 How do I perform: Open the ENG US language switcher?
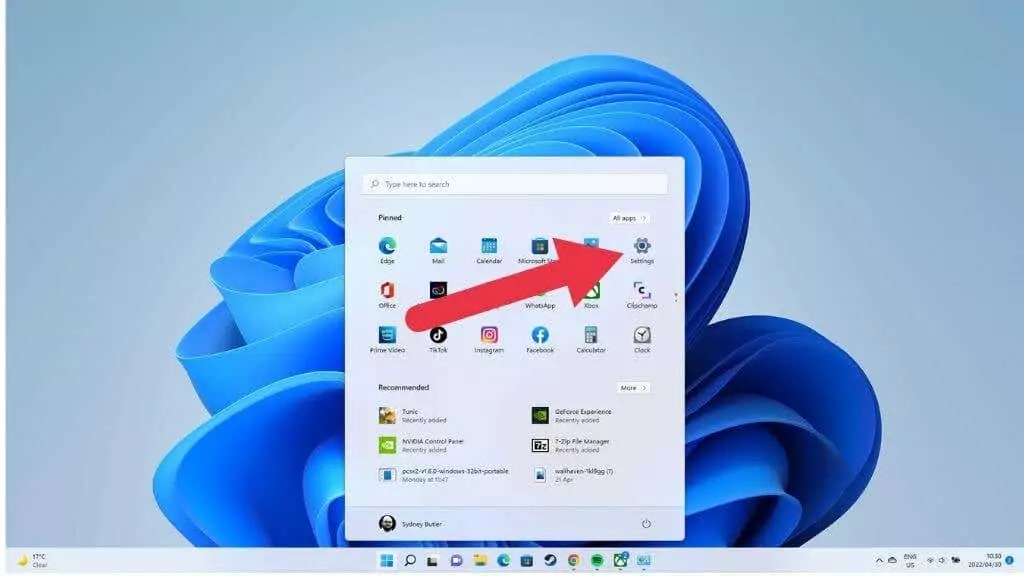[910, 560]
